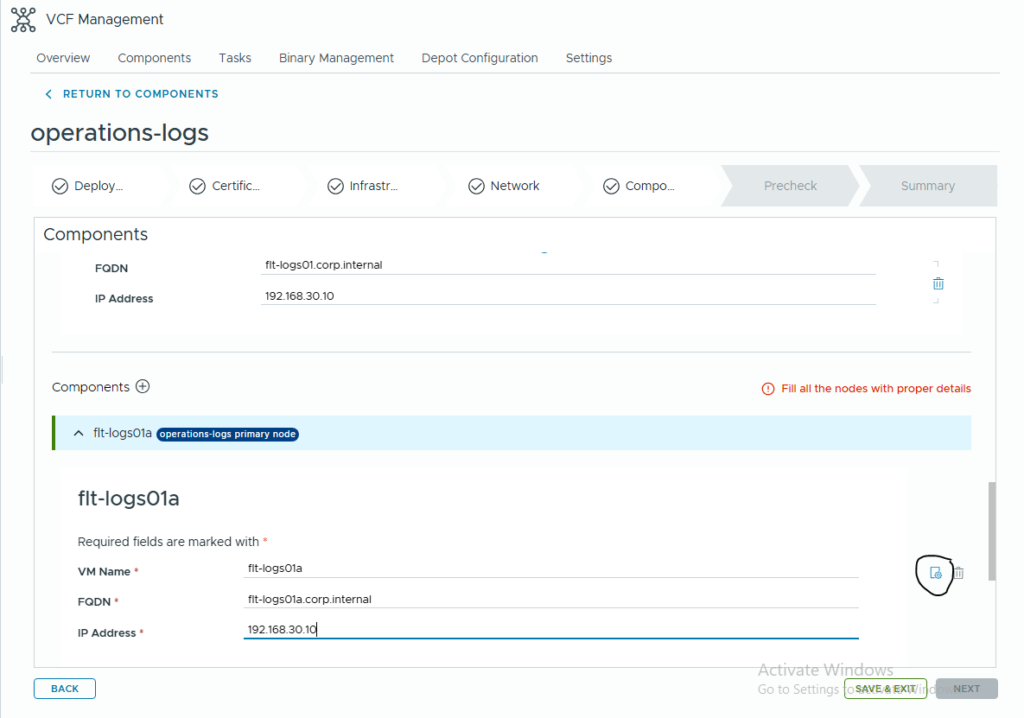The height and width of the screenshot is (718, 1024).
Task: Focus the VM Name field for flt-logs01a
Action: click(x=550, y=568)
